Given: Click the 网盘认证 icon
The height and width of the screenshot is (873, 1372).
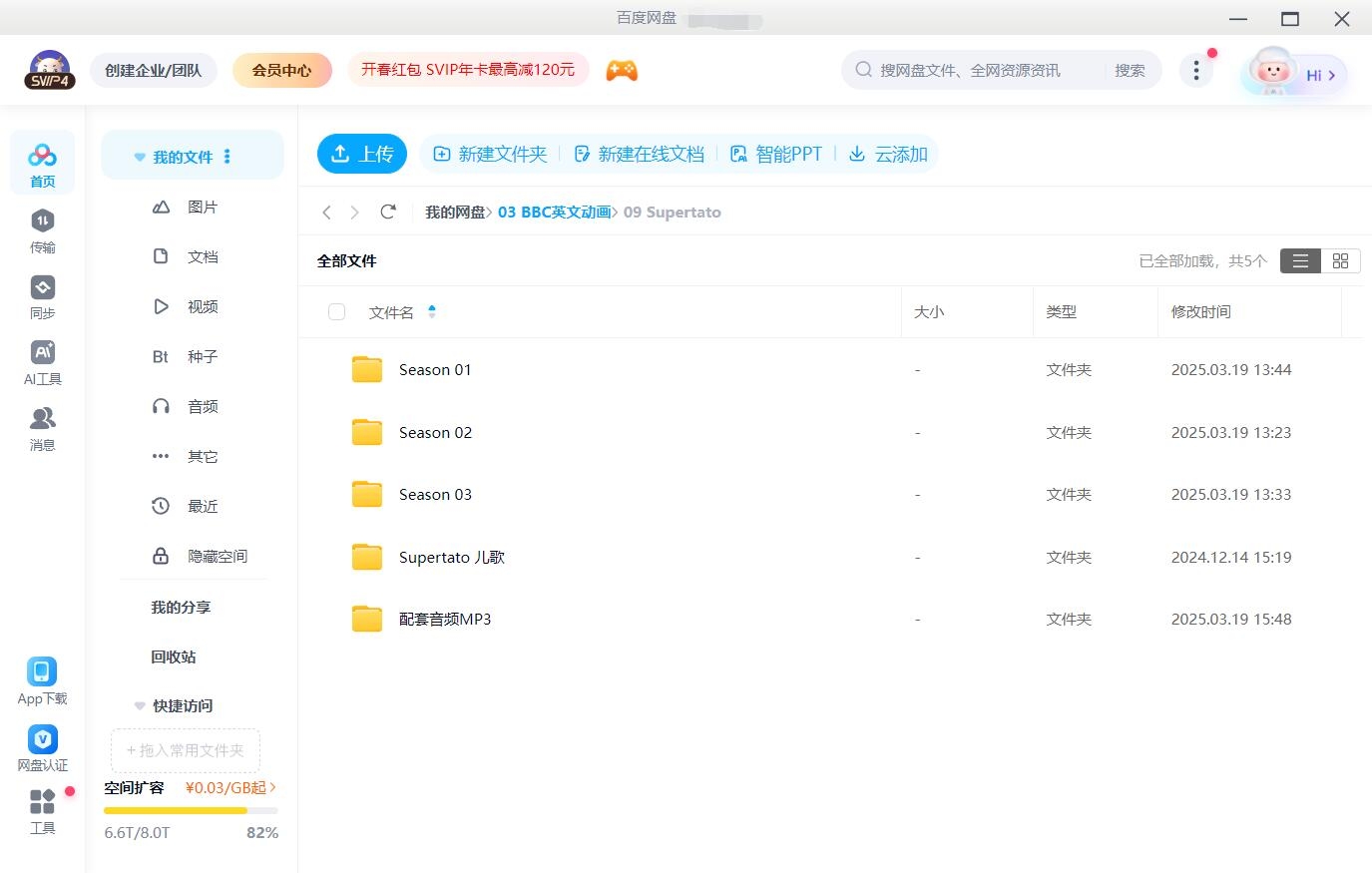Looking at the screenshot, I should point(42,748).
